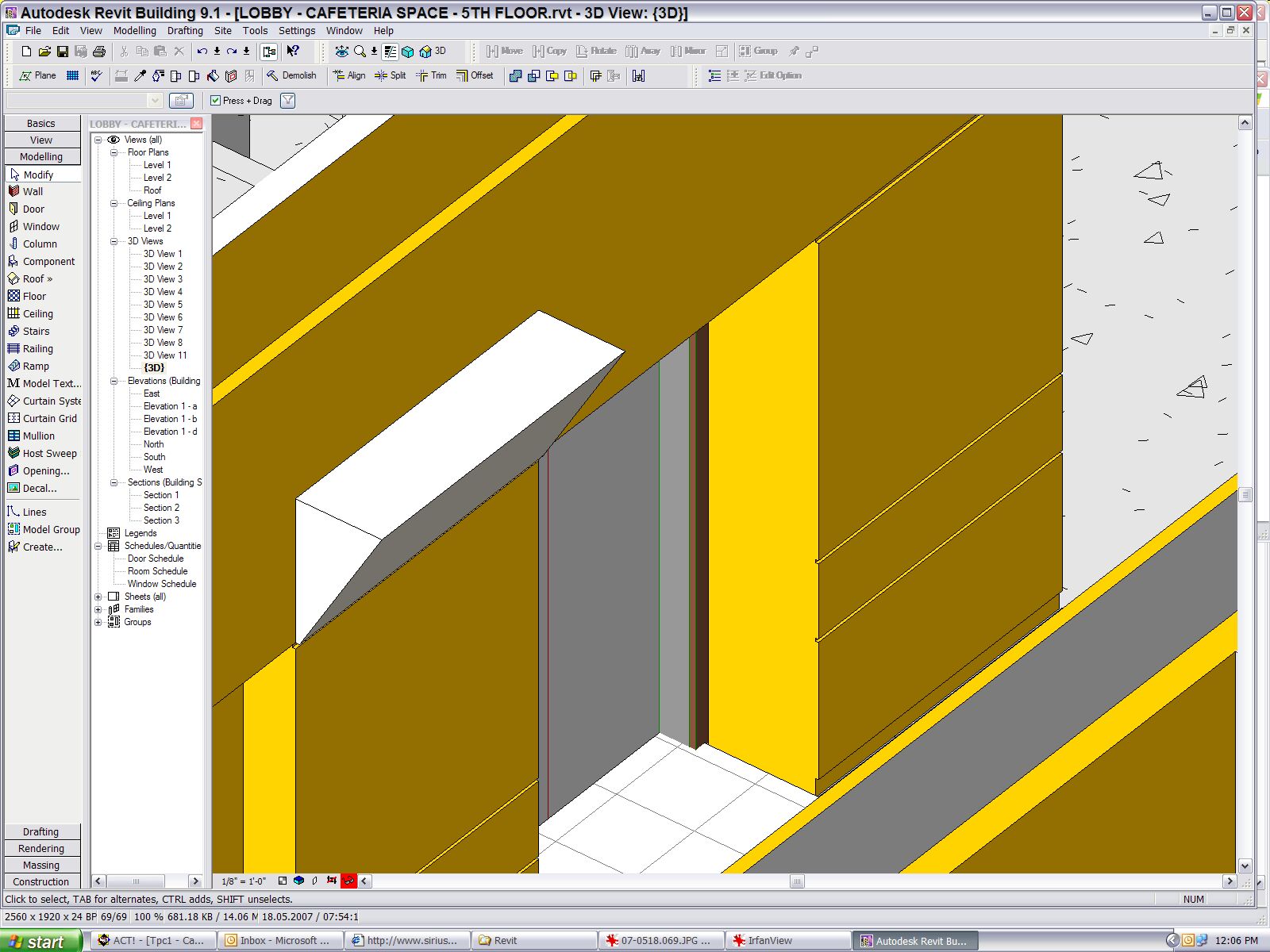This screenshot has width=1270, height=952.
Task: Click the Print icon in the toolbar
Action: 99,52
